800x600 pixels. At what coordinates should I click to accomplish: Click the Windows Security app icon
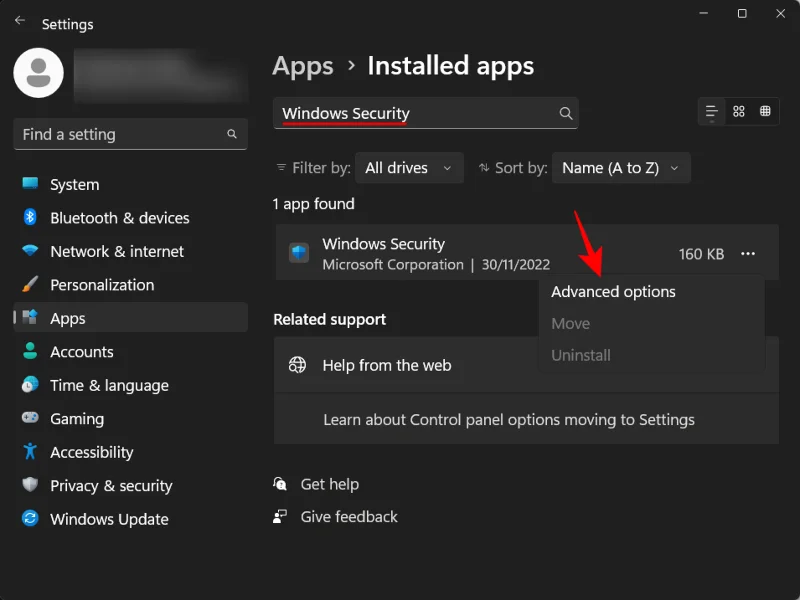pos(297,253)
